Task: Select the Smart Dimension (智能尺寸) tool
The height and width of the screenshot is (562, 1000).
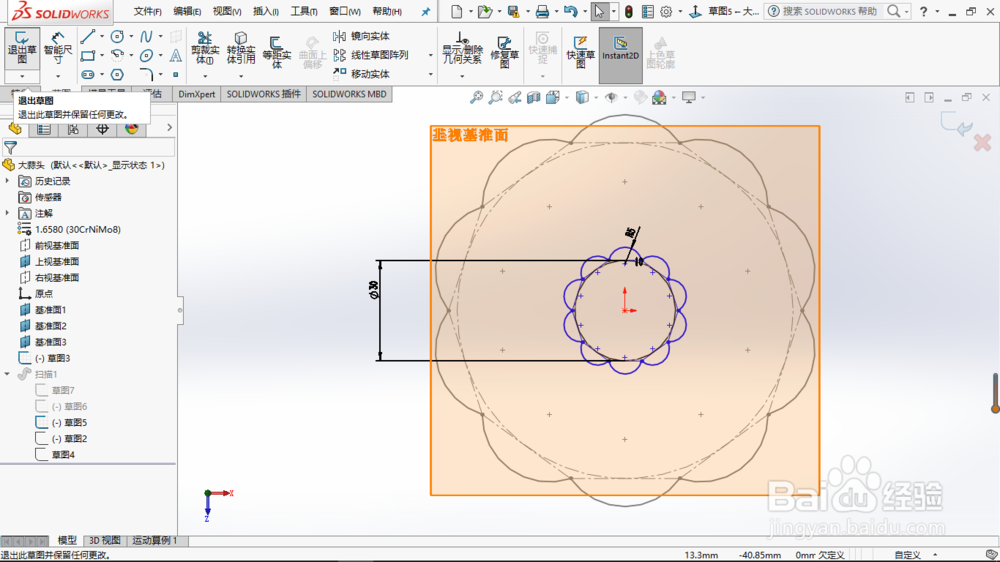Action: 58,48
